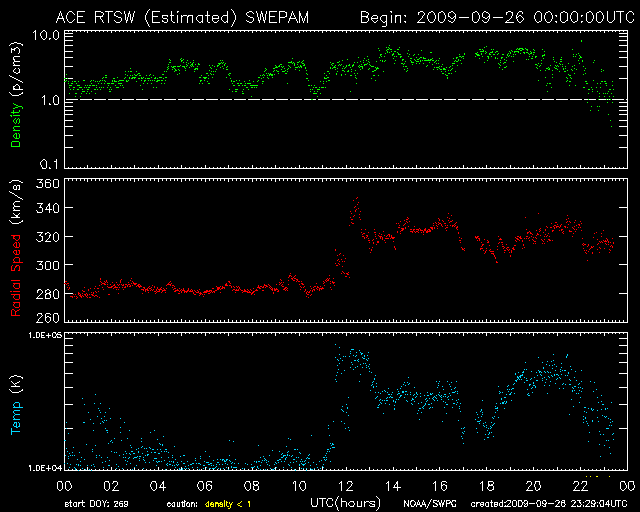Click the 'created:2009-09-26 23:29:04UTC' timestamp
The image size is (640, 512).
549,504
